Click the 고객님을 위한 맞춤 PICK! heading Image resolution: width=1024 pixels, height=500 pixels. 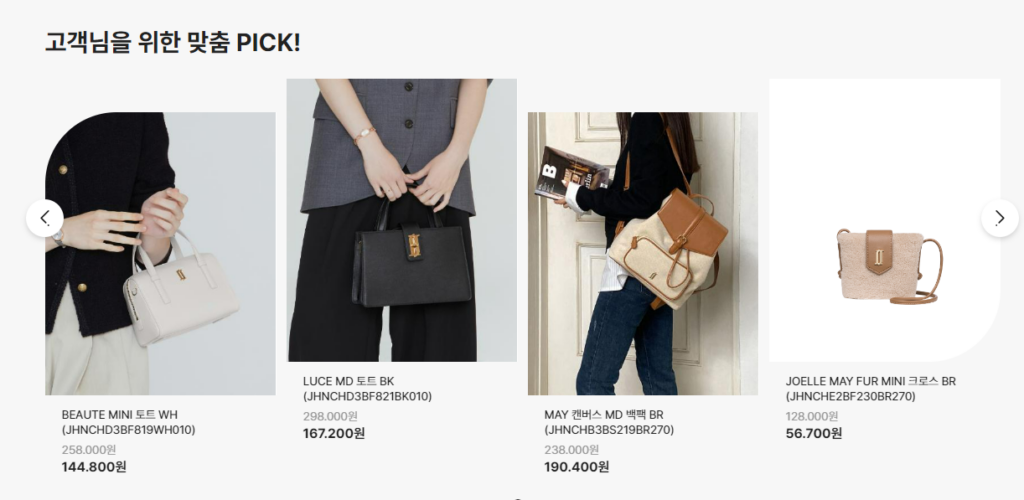173,42
